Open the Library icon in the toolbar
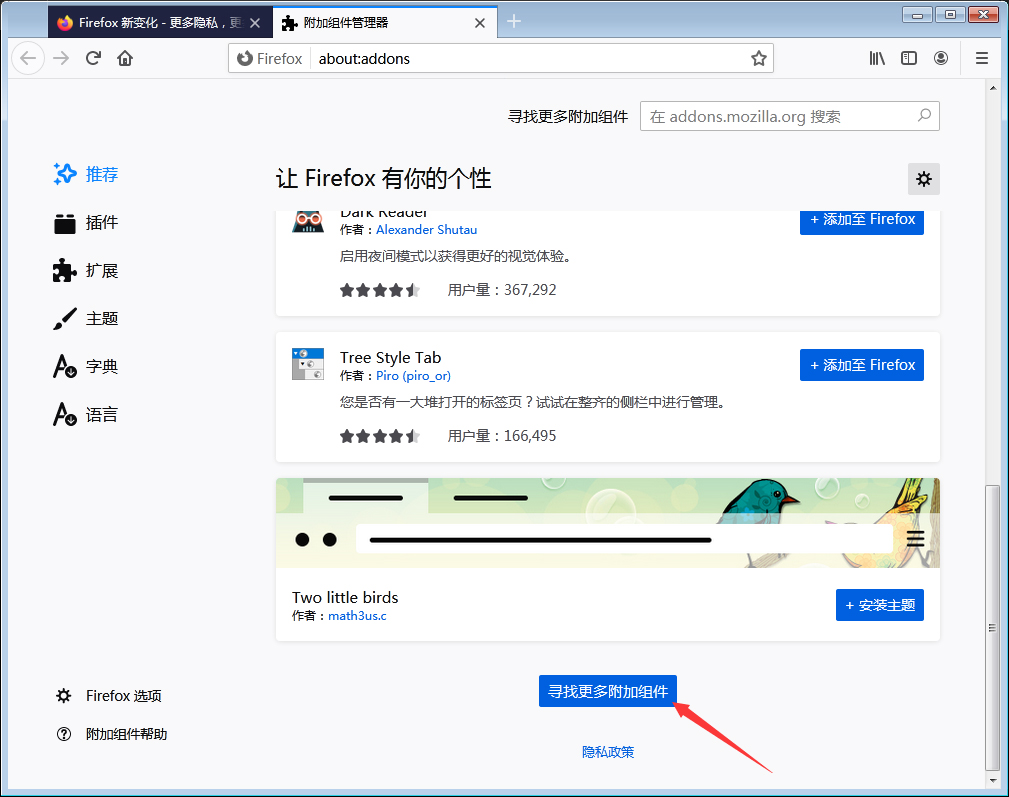This screenshot has width=1009, height=797. (877, 58)
